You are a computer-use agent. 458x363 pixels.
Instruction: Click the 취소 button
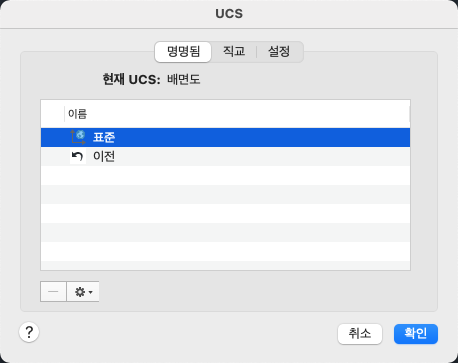(x=360, y=333)
